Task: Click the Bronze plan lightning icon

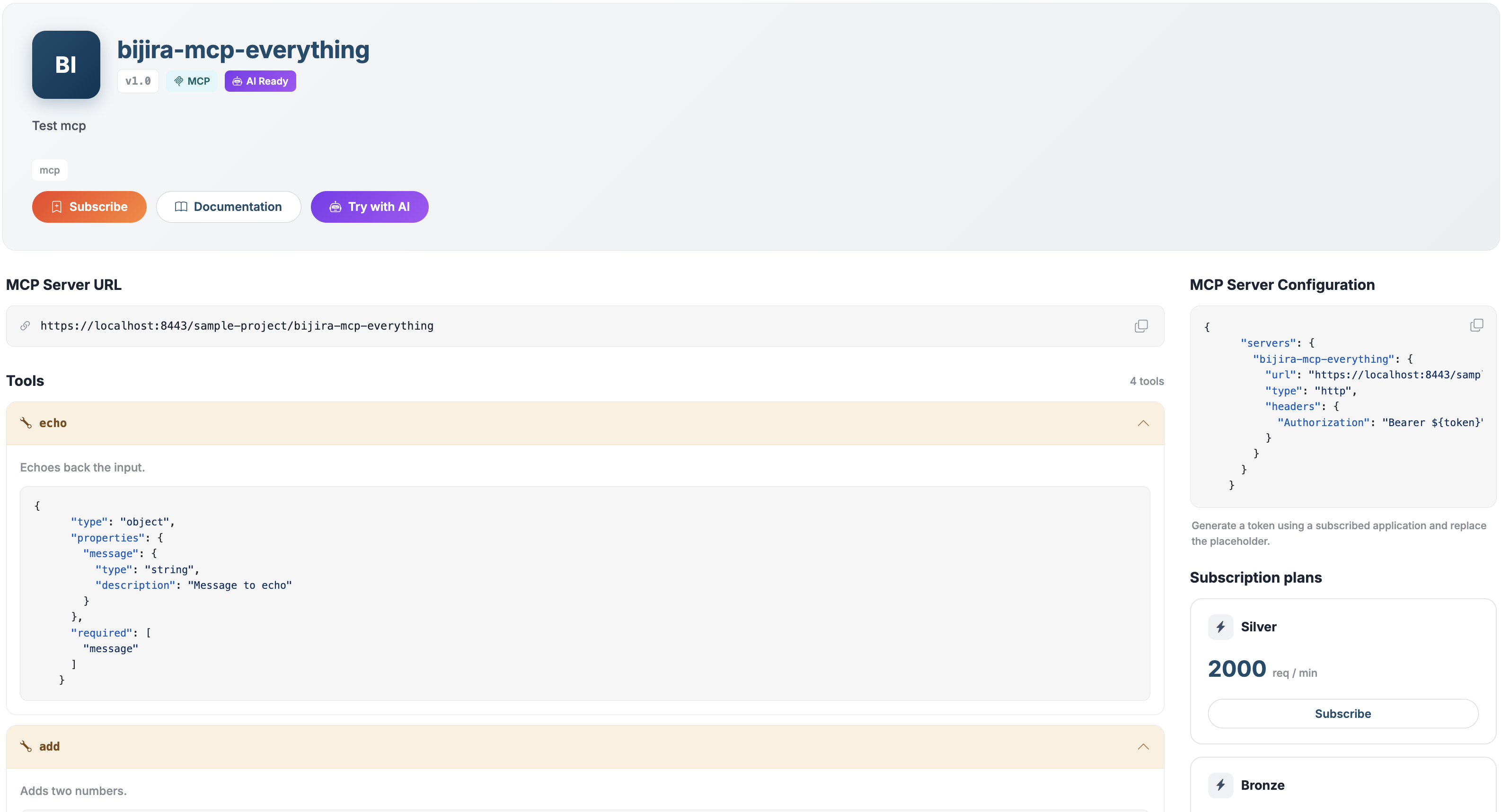Action: pyautogui.click(x=1220, y=785)
